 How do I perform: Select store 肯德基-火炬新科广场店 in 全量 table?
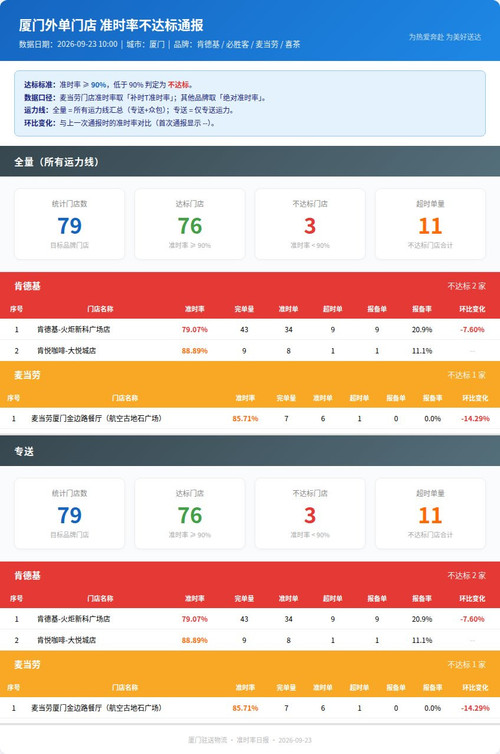(74, 329)
